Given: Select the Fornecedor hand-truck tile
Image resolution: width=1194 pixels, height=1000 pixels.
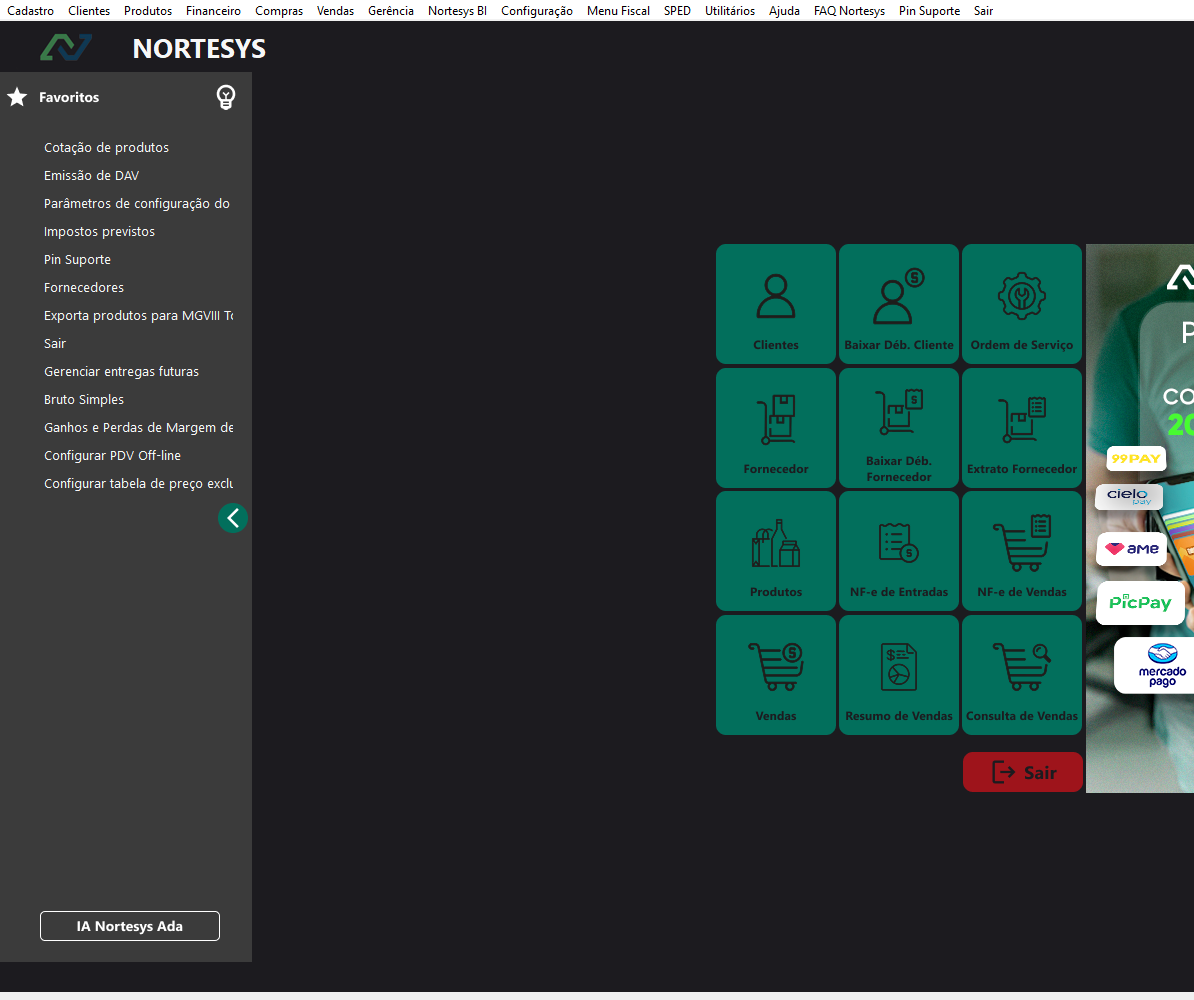Looking at the screenshot, I should click(775, 427).
